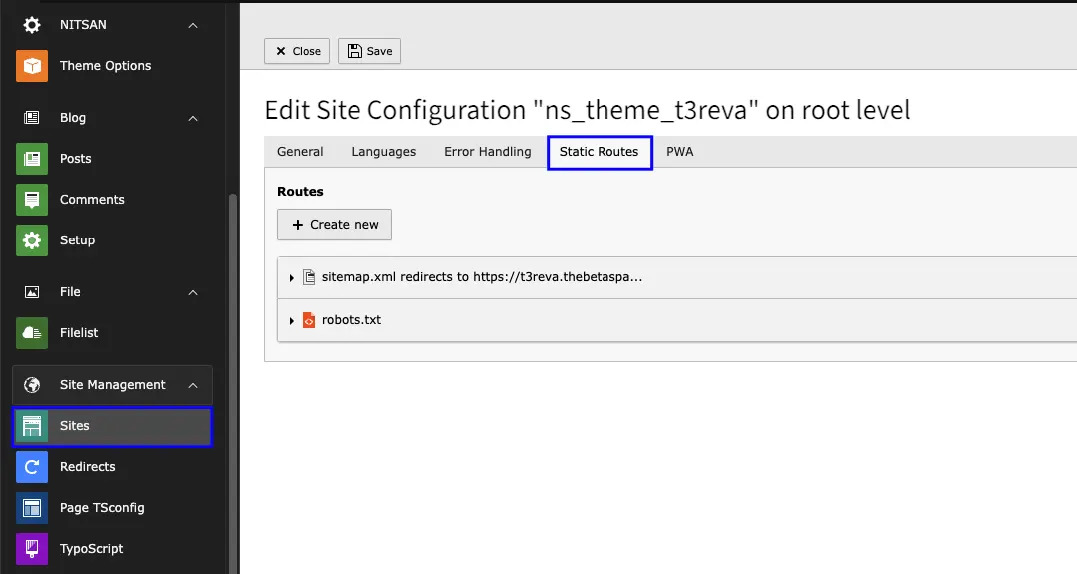Create new static route

click(x=335, y=225)
